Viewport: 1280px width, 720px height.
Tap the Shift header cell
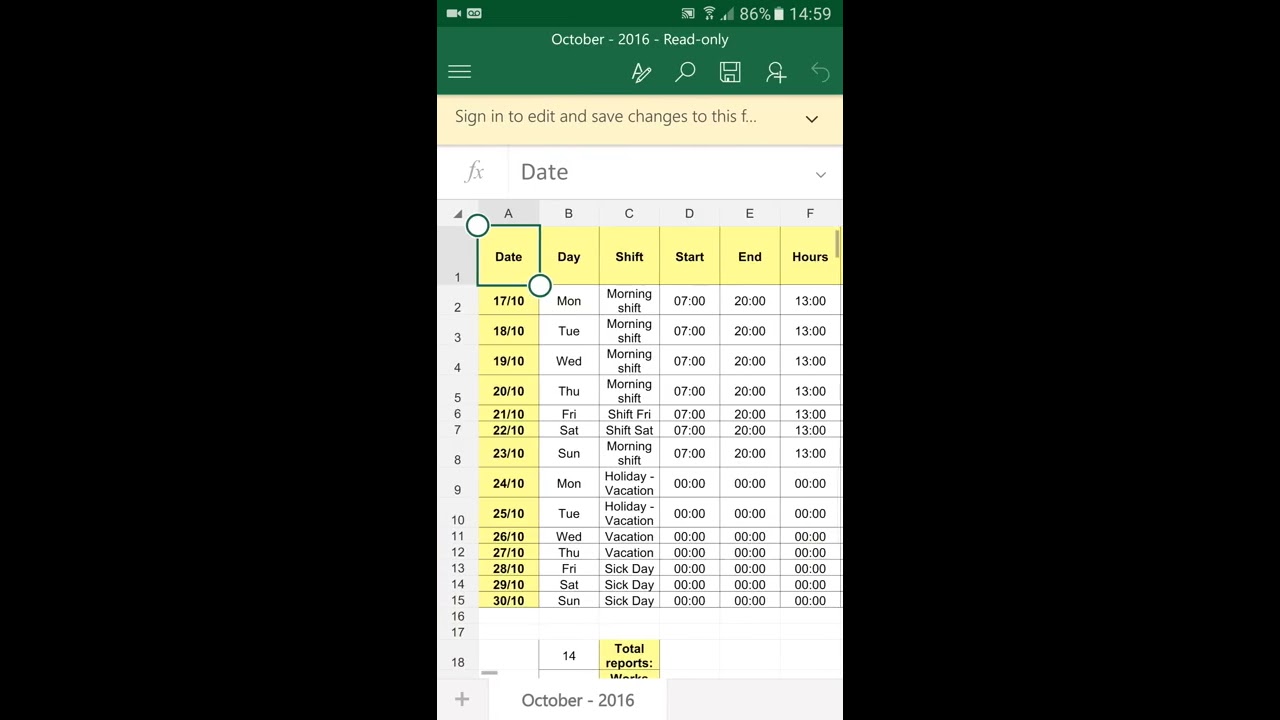point(629,257)
